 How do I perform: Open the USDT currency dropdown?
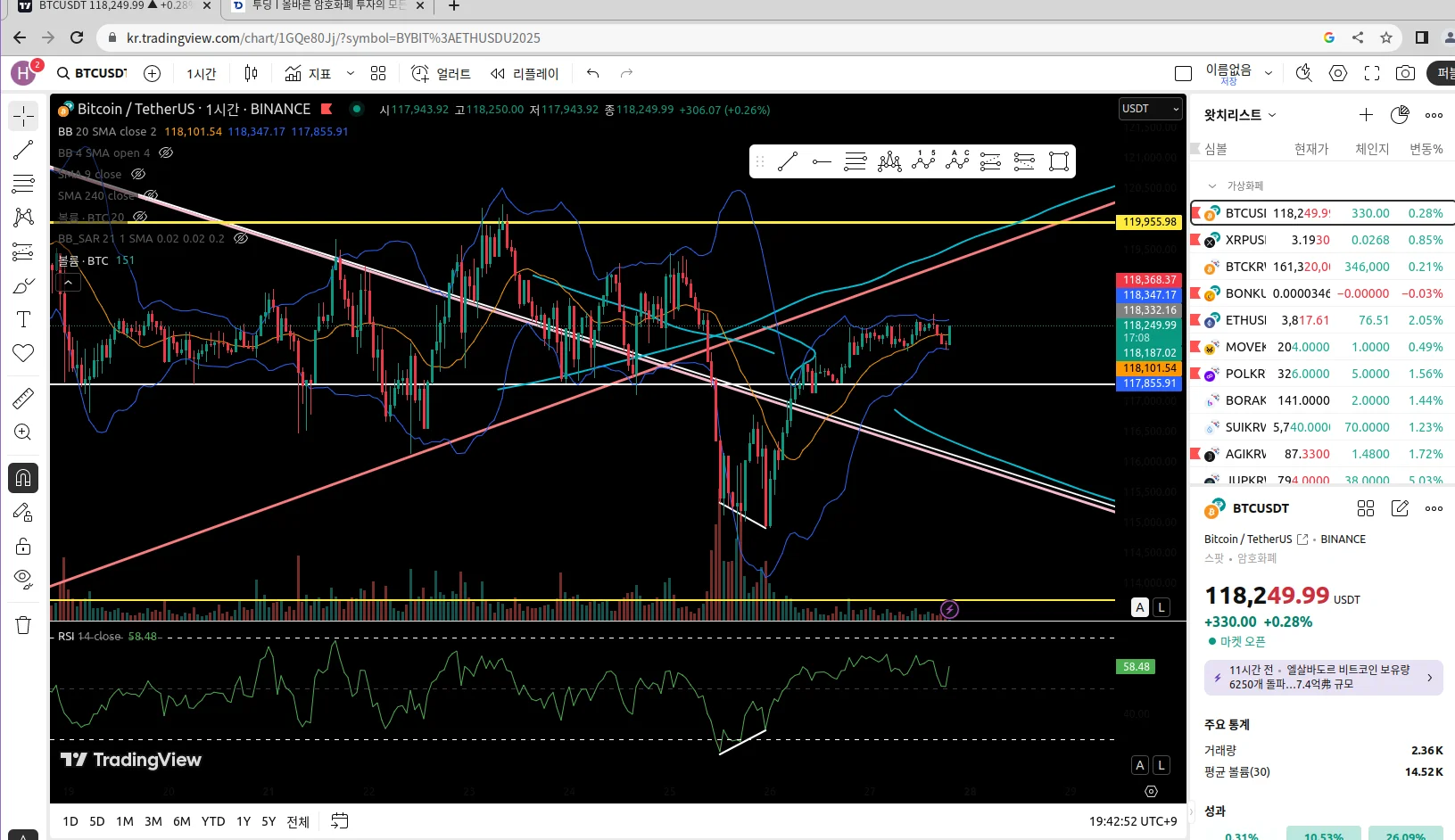(x=1151, y=109)
